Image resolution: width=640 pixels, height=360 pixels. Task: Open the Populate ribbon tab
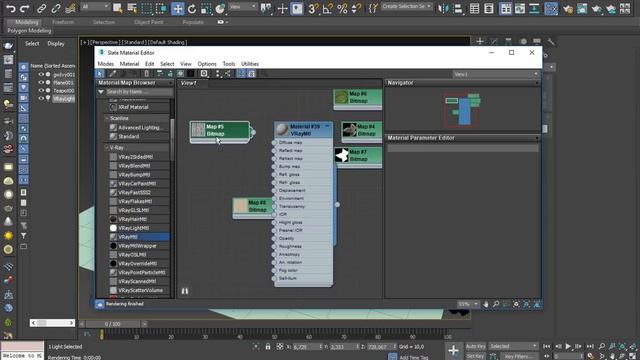coord(193,22)
